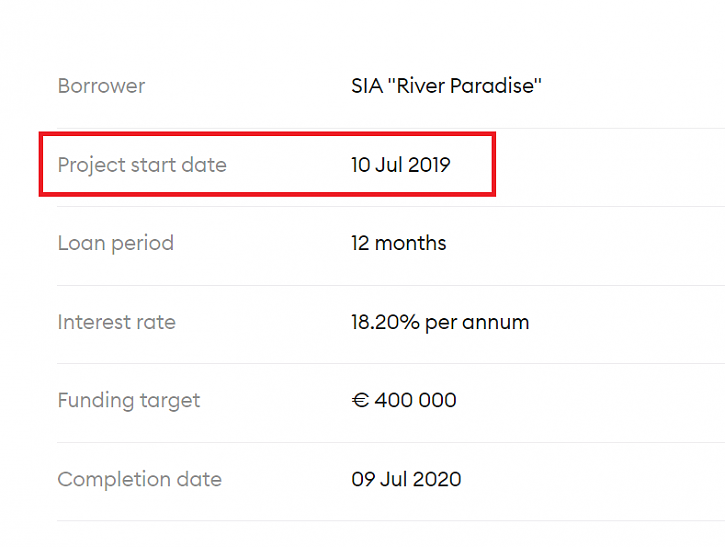725x547 pixels.
Task: Select the 12 months value
Action: 399,243
